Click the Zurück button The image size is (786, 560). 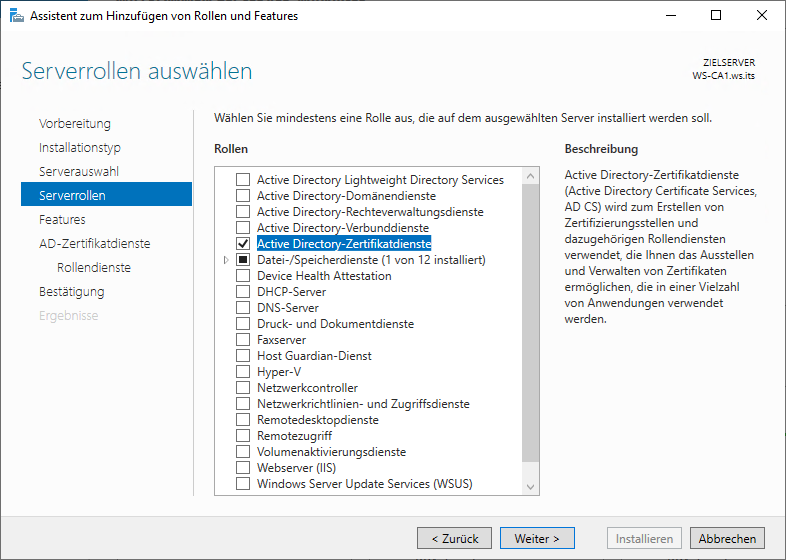[x=454, y=538]
